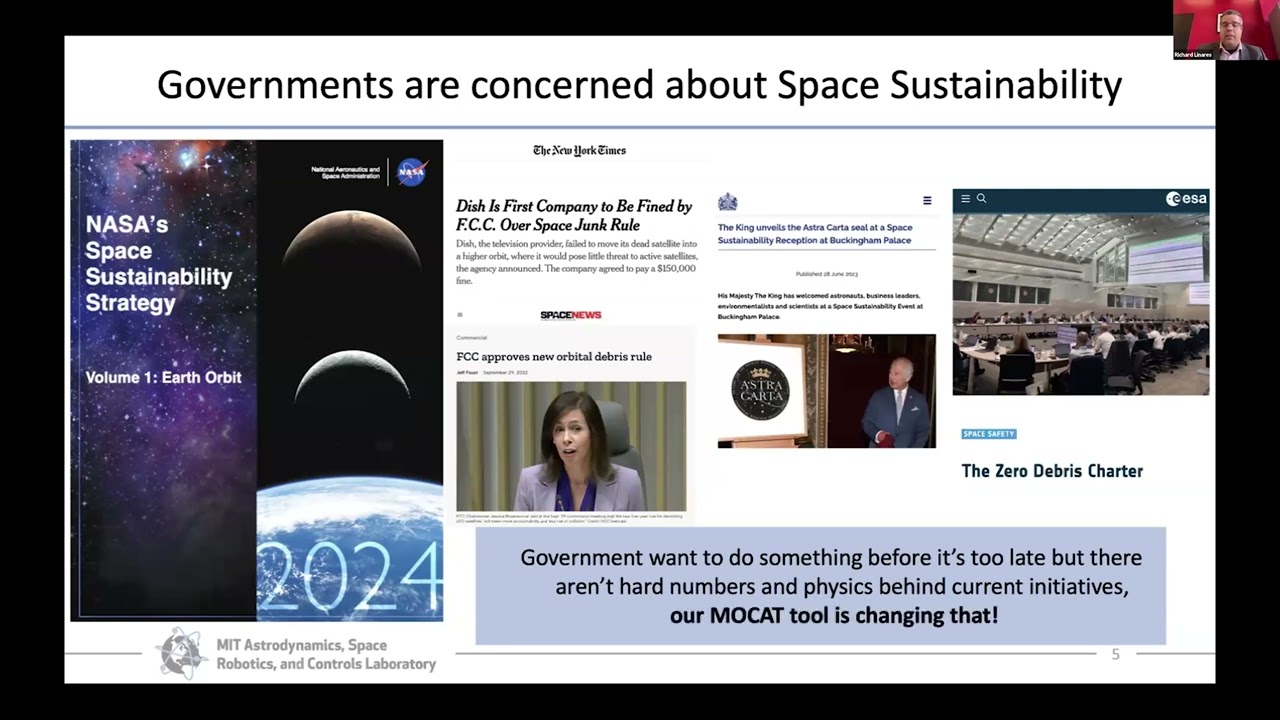This screenshot has width=1280, height=720.
Task: Click the SpaceNews logo
Action: click(x=571, y=315)
